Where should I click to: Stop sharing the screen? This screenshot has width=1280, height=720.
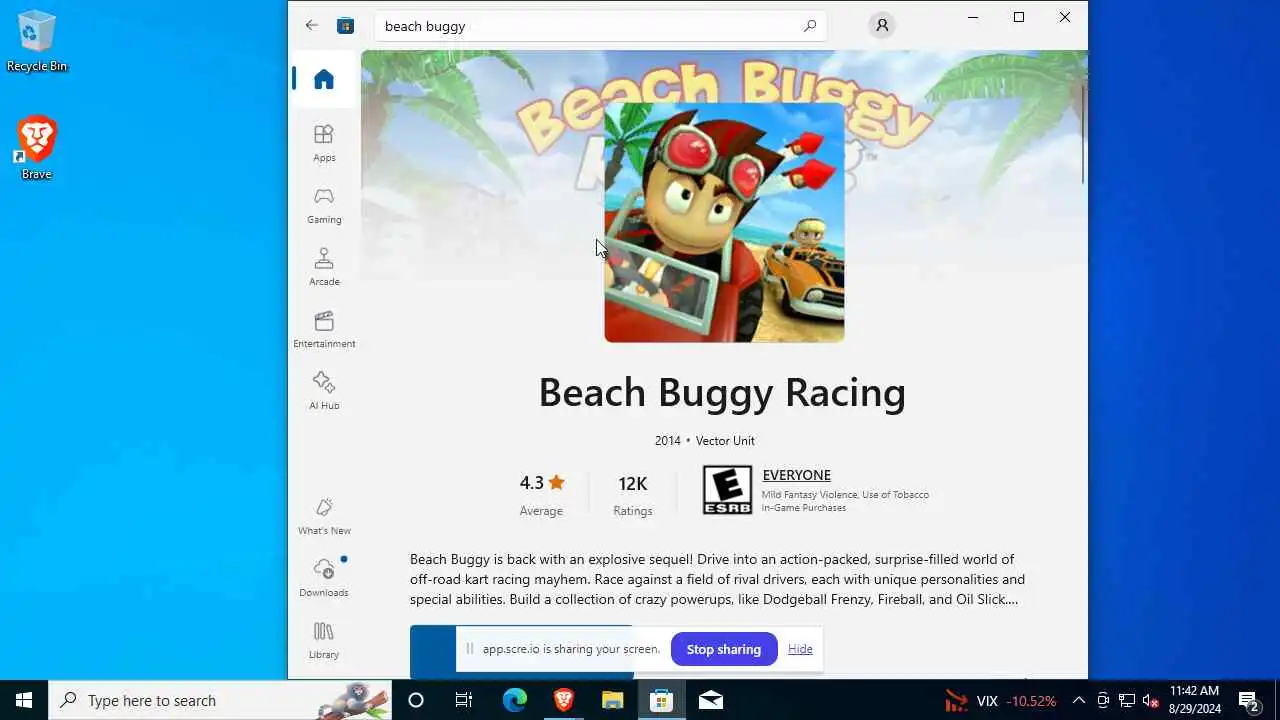tap(724, 649)
